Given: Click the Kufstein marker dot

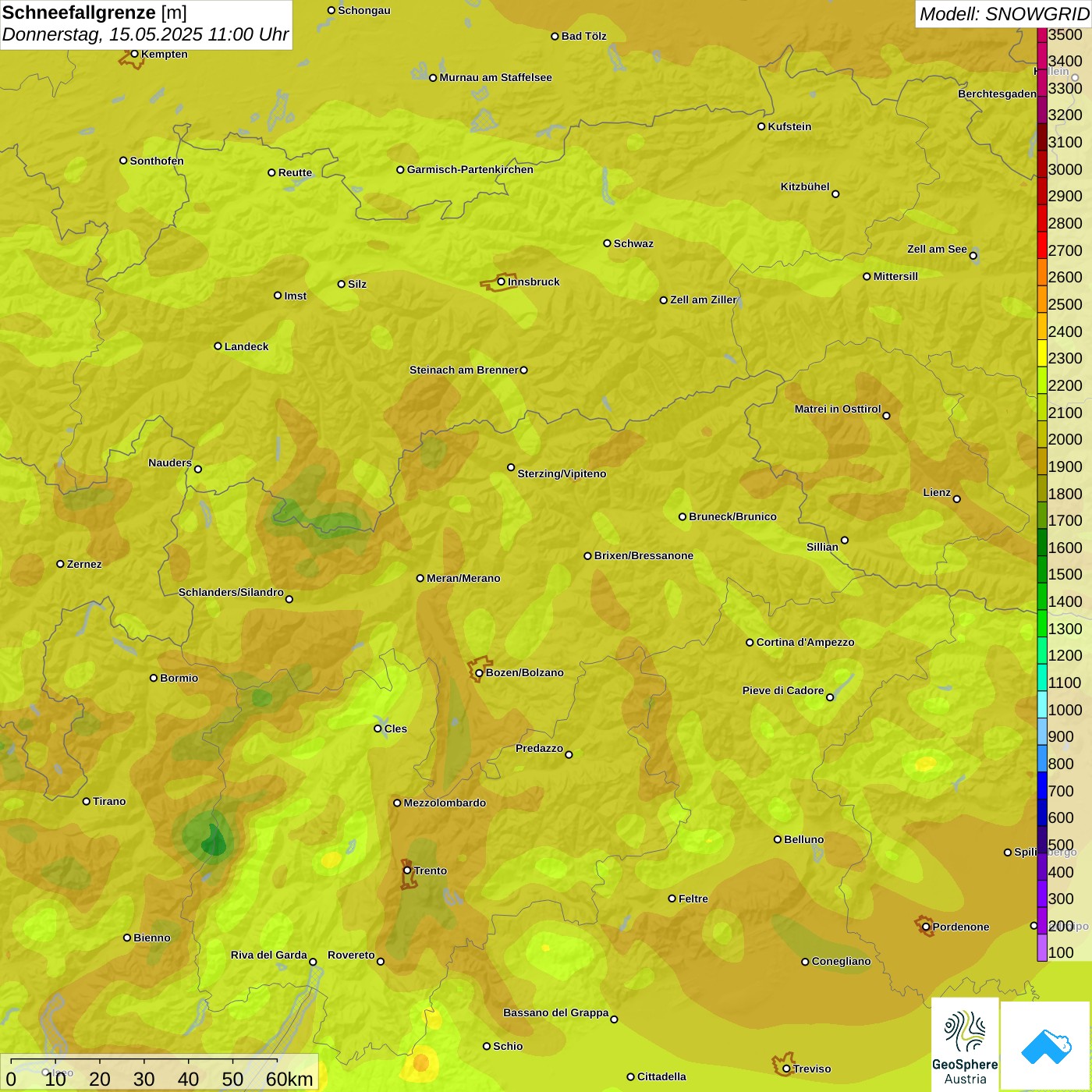Looking at the screenshot, I should click(761, 126).
